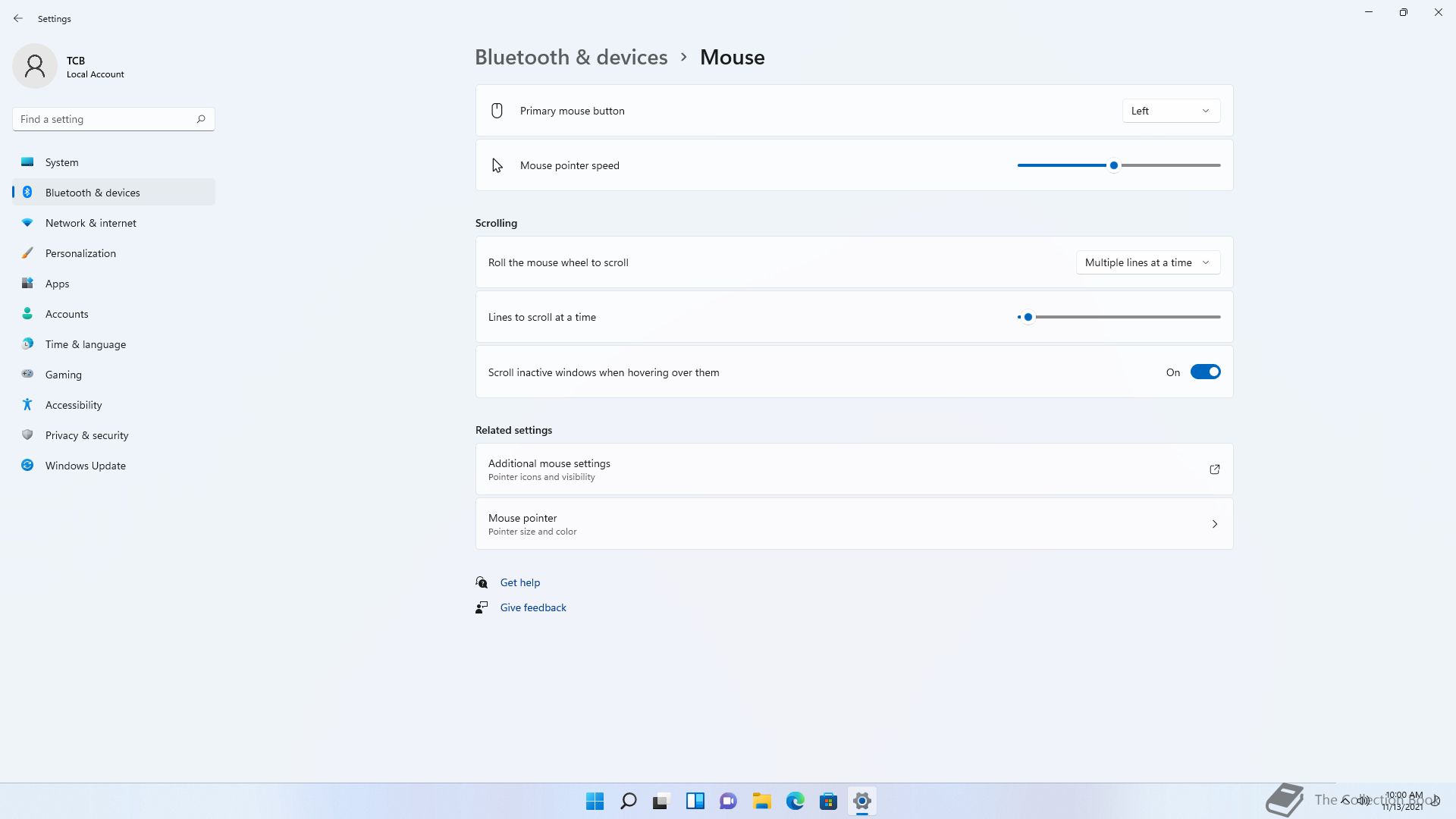The height and width of the screenshot is (819, 1456).
Task: Click the cursor icon beside Mouse pointer speed
Action: (497, 165)
